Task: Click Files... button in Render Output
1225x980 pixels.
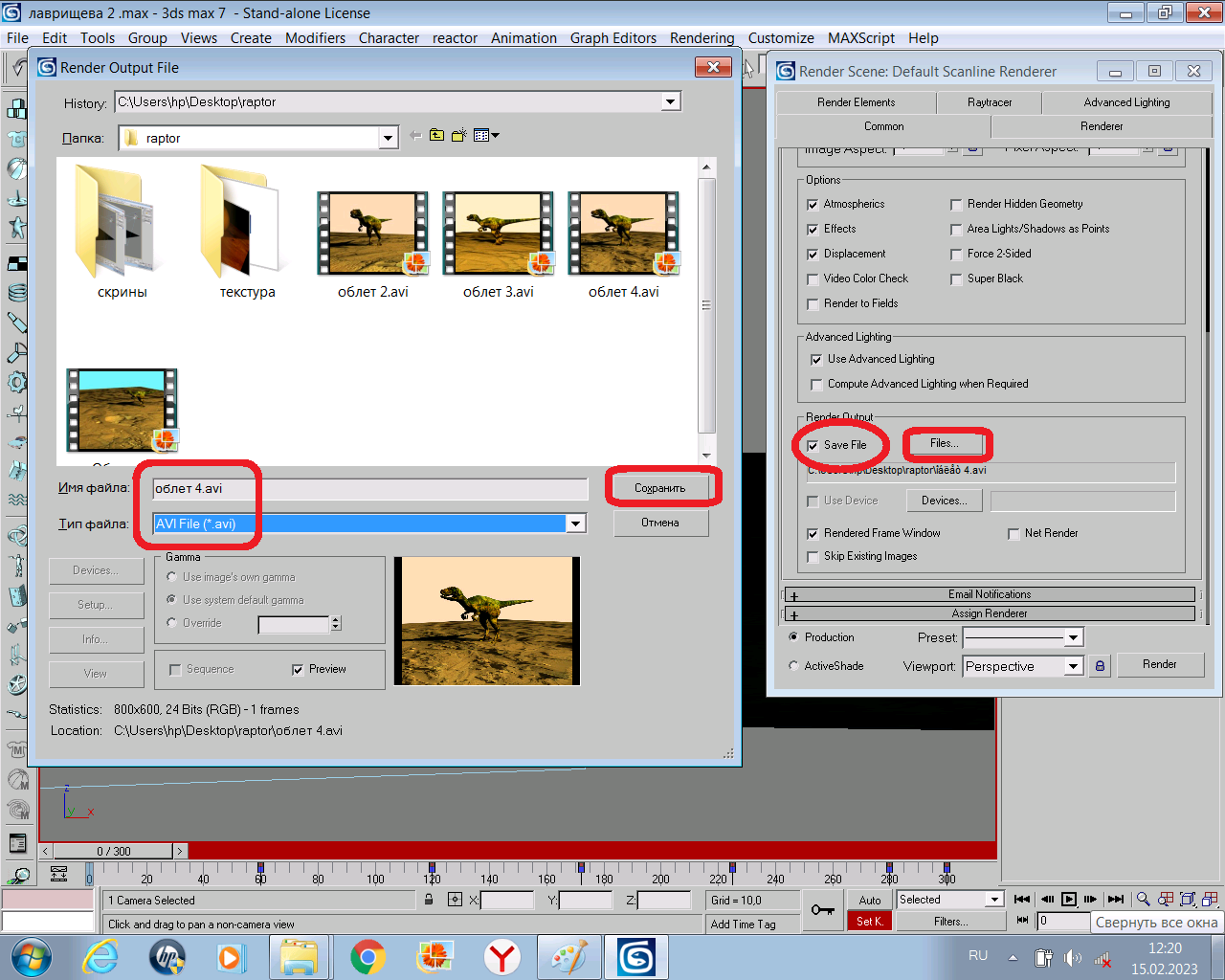Action: pos(944,443)
